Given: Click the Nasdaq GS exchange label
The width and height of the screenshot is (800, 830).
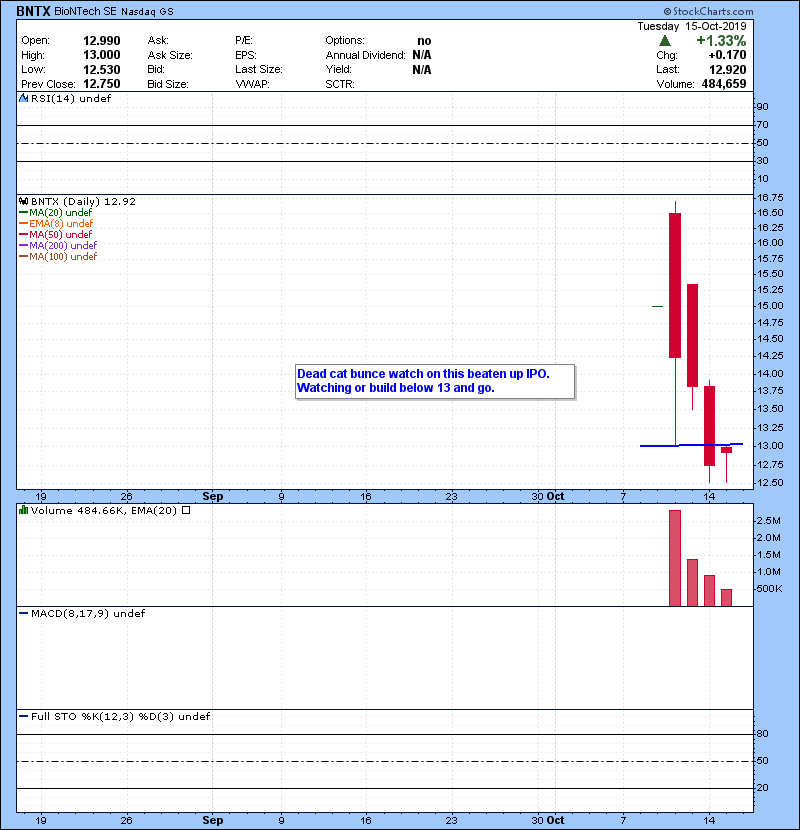Looking at the screenshot, I should coord(147,12).
